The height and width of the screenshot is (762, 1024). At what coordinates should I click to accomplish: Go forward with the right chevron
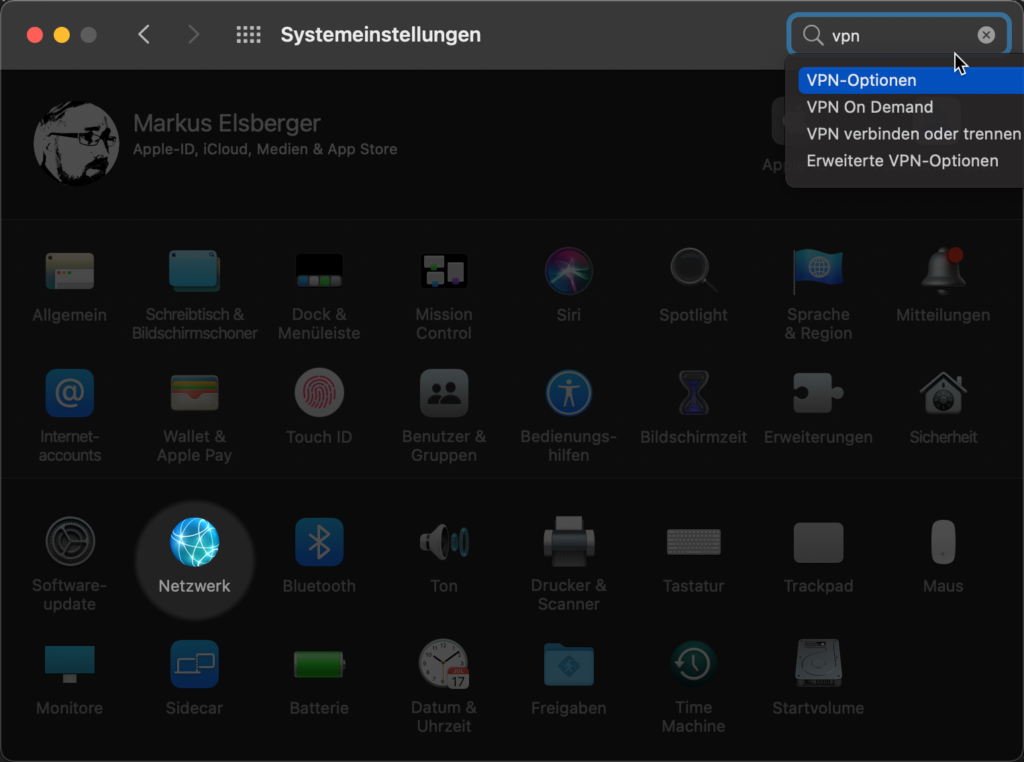pyautogui.click(x=193, y=35)
